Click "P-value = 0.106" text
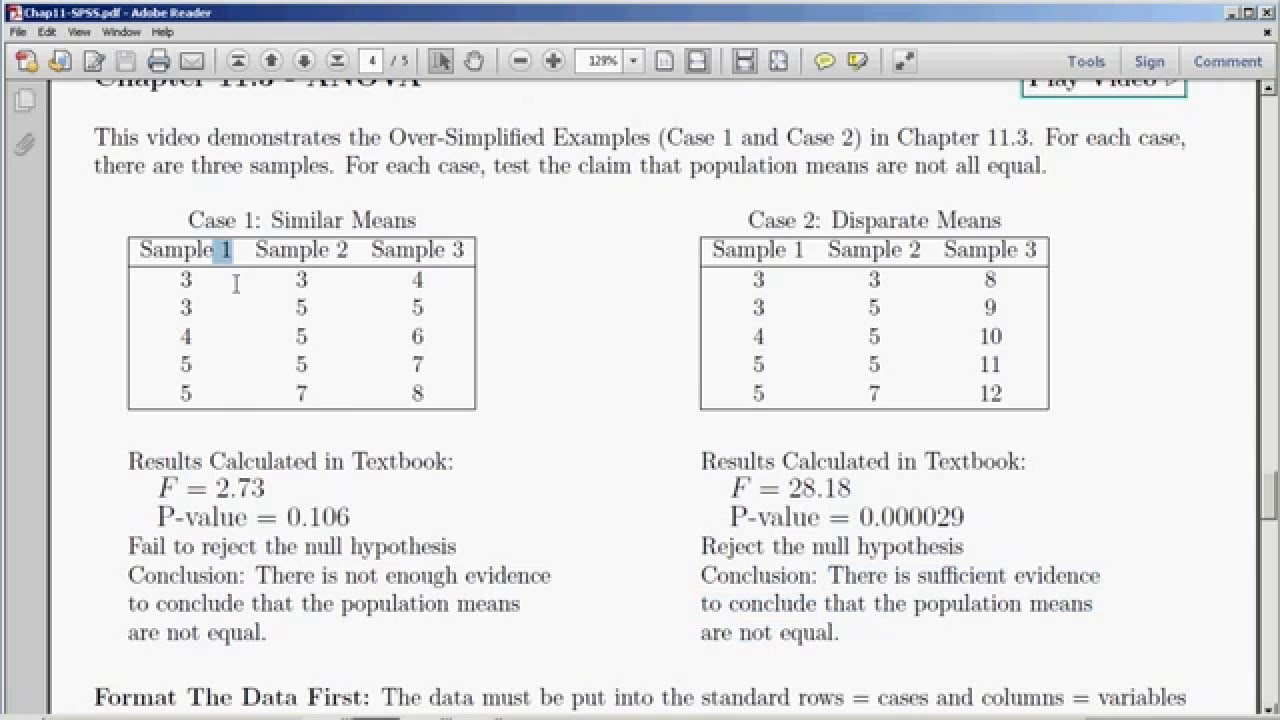Viewport: 1280px width, 720px height. tap(254, 517)
